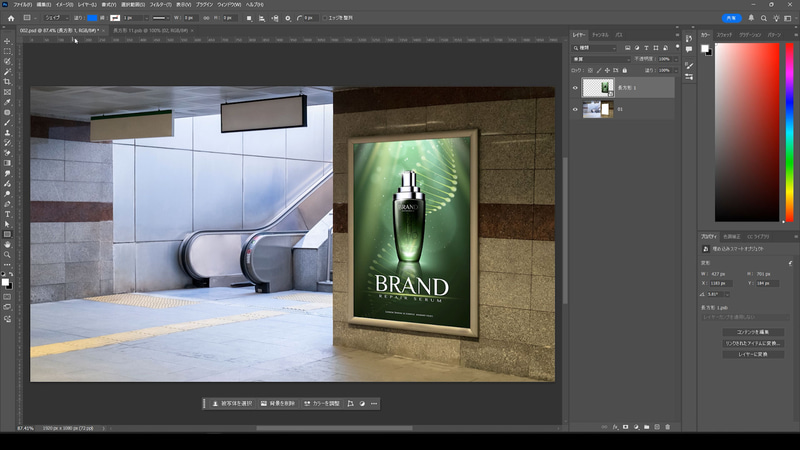
Task: Select the Hand tool
Action: click(7, 244)
